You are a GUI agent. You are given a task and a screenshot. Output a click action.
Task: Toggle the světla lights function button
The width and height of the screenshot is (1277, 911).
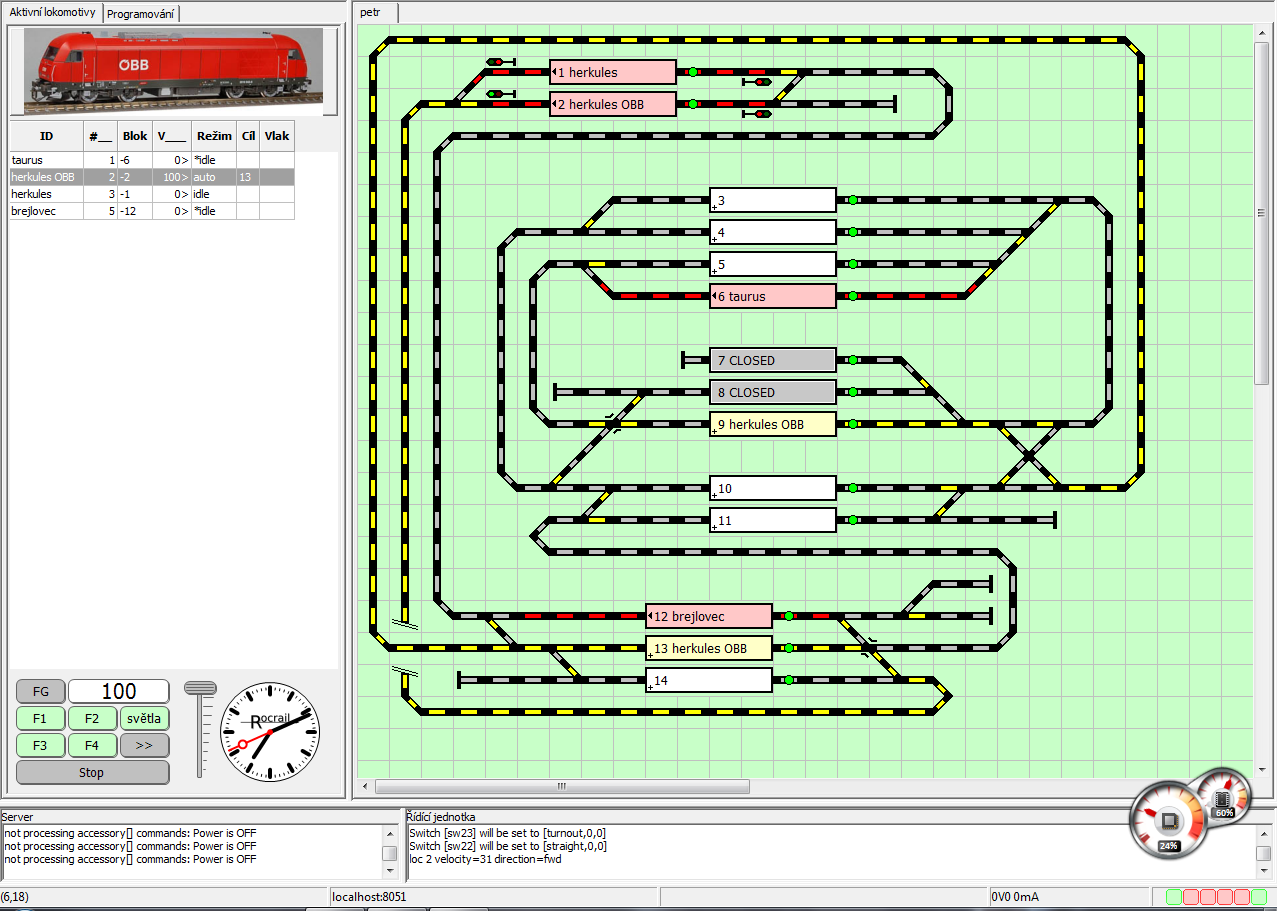pyautogui.click(x=144, y=718)
